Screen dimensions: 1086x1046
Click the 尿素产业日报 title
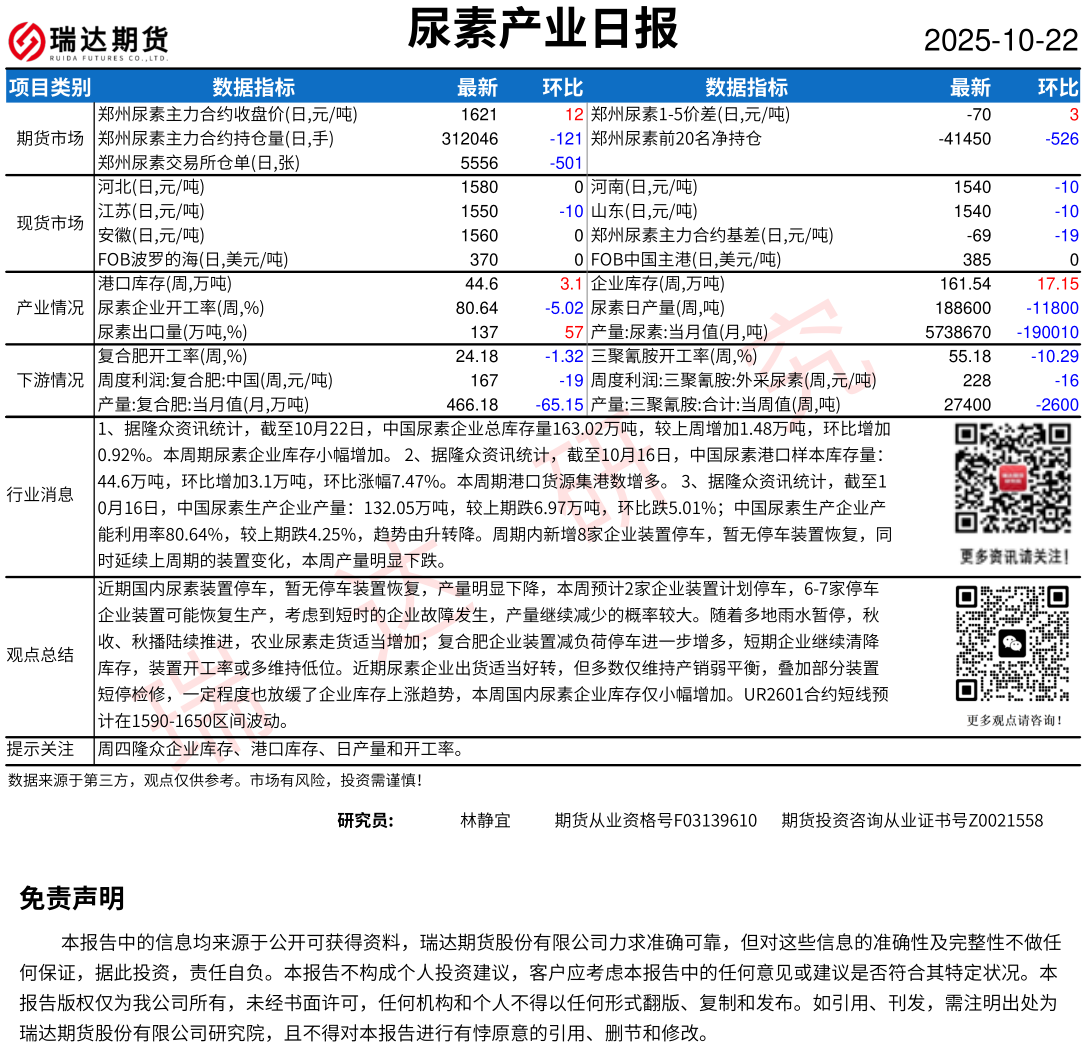pyautogui.click(x=542, y=29)
